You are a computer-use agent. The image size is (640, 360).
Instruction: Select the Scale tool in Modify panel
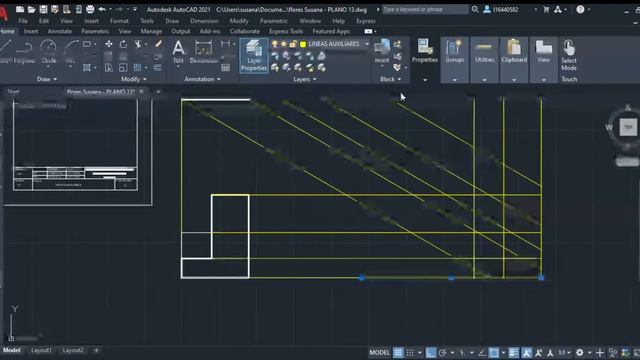coord(123,67)
